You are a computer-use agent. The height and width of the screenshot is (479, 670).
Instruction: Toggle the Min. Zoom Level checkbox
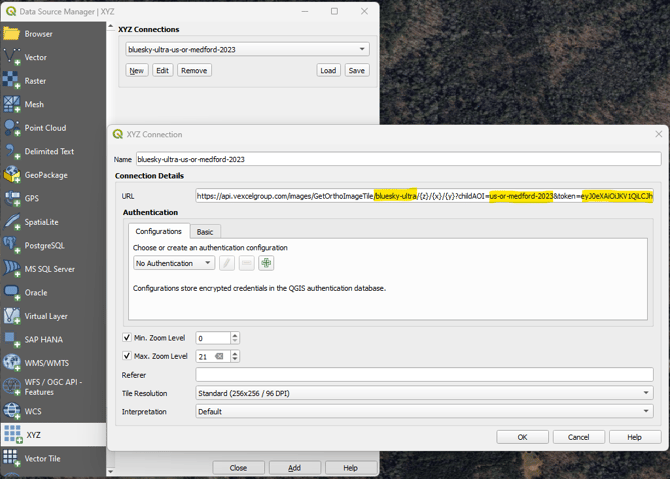click(127, 338)
